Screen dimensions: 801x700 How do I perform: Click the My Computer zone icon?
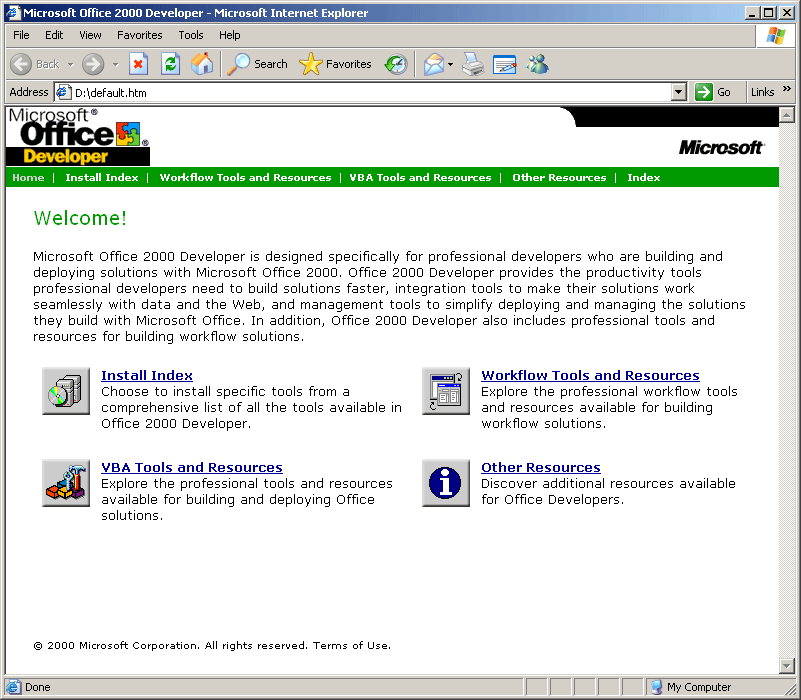(x=656, y=687)
